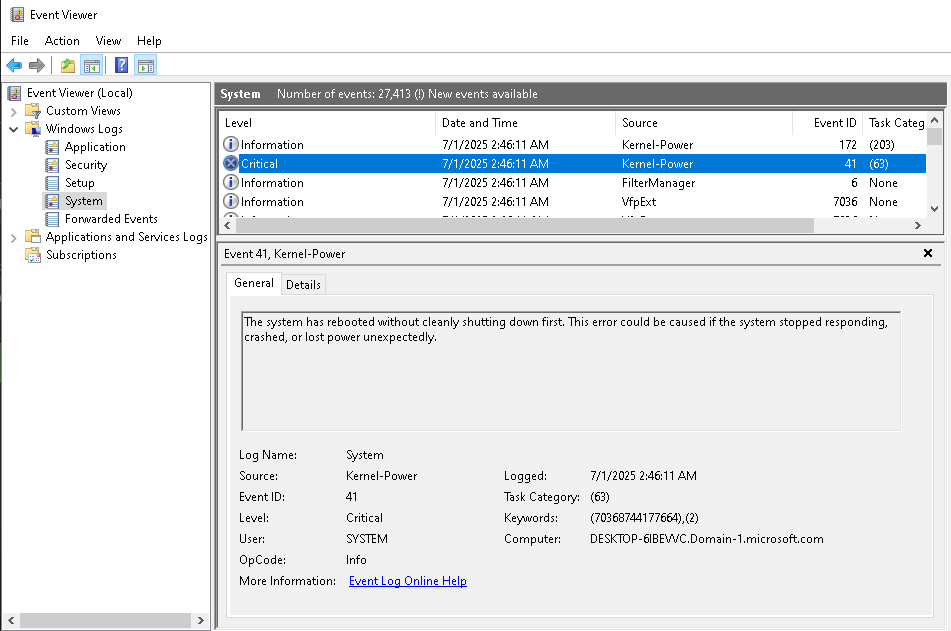The width and height of the screenshot is (951, 631).
Task: Expand Applications and Services Logs node
Action: pos(13,238)
